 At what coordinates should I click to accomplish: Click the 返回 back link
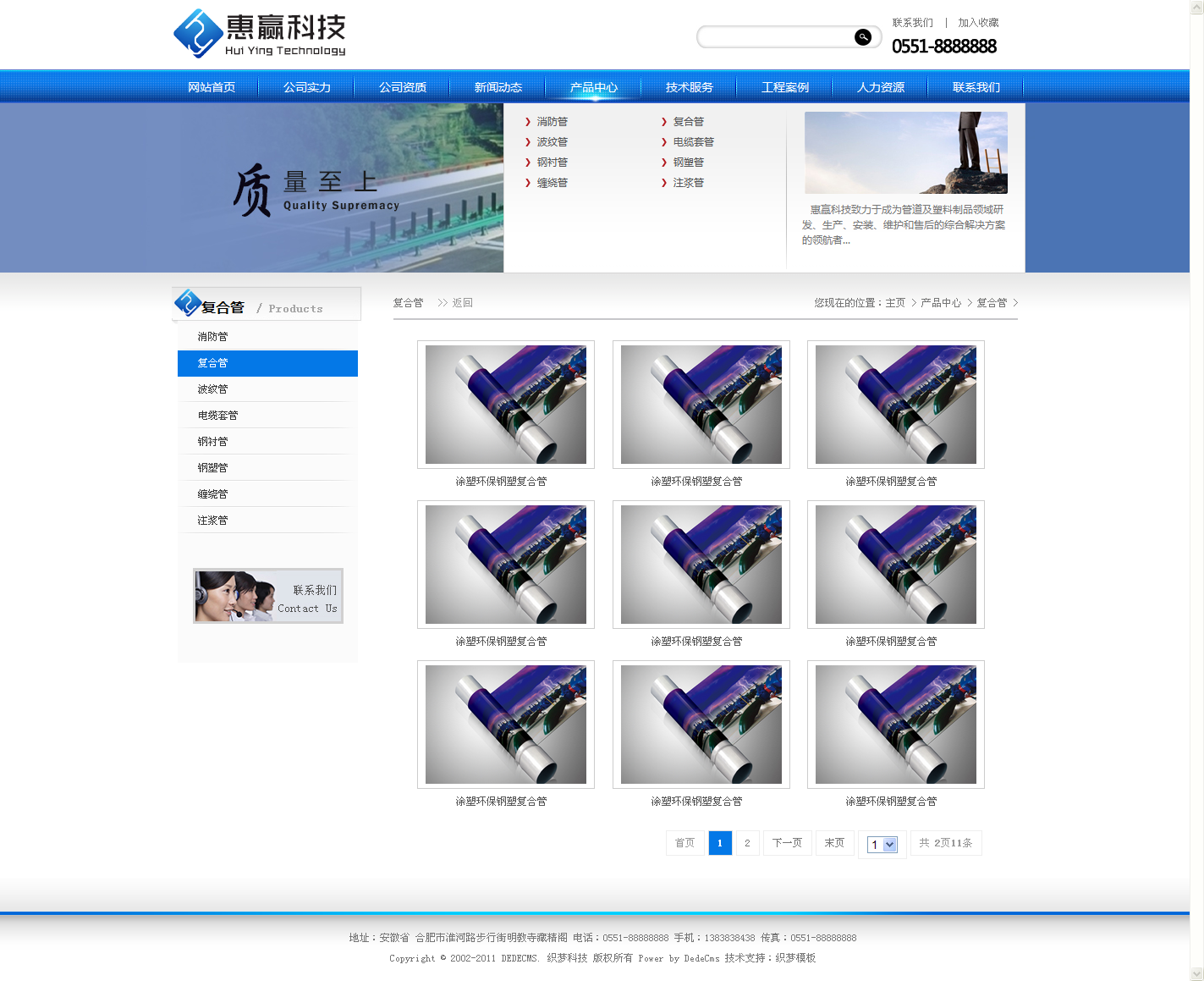coord(462,303)
